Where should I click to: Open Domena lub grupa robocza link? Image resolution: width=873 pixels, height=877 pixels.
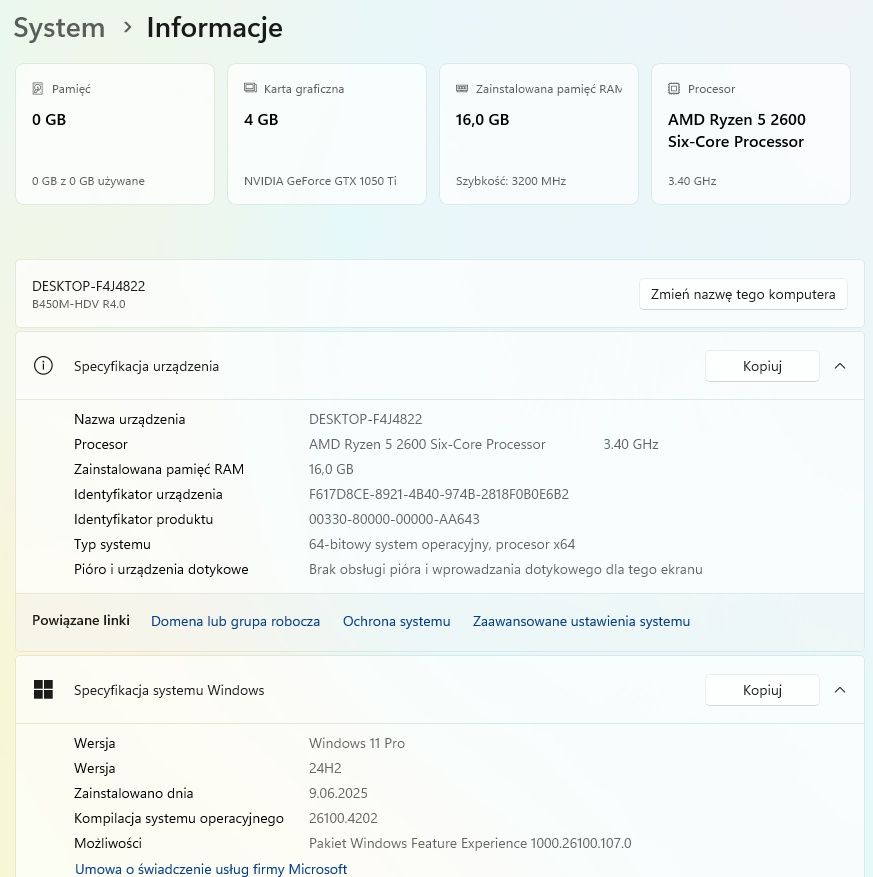235,621
